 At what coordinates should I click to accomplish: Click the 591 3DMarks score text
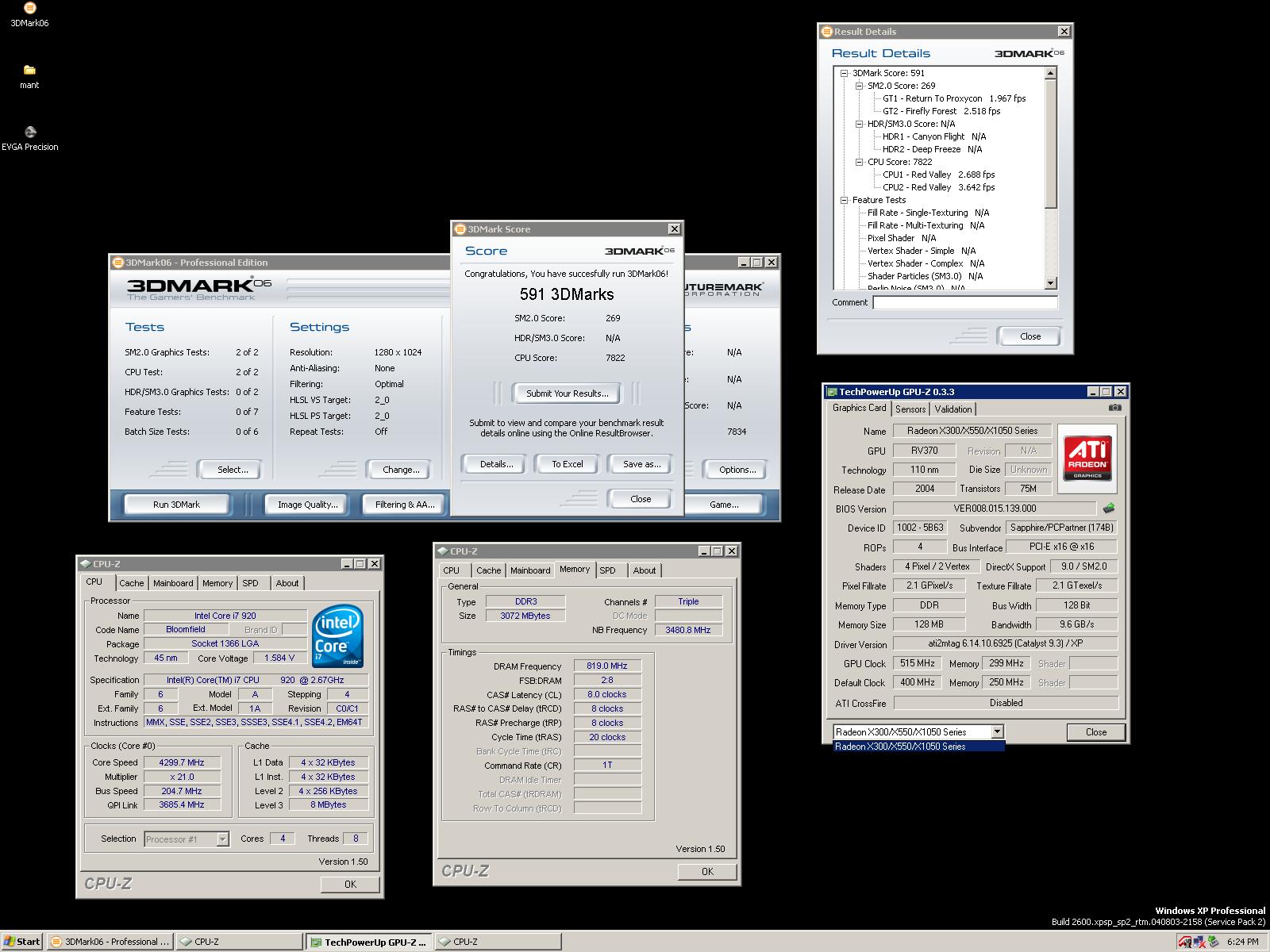tap(567, 294)
